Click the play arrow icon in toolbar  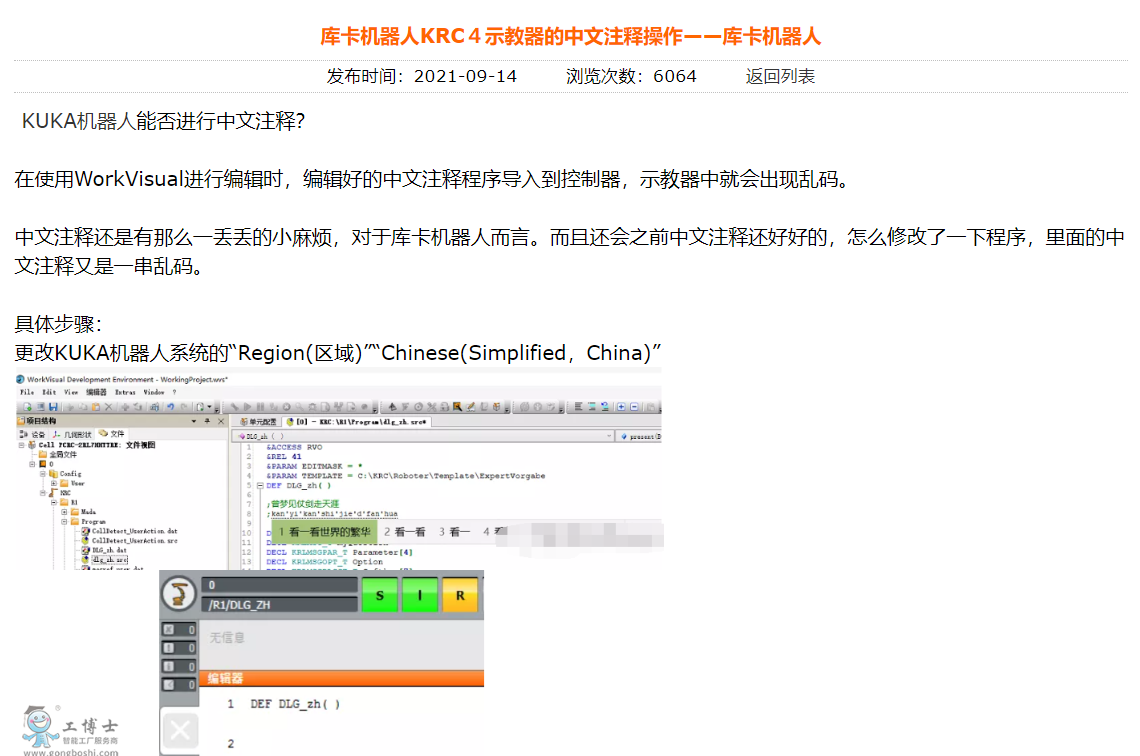tap(247, 407)
